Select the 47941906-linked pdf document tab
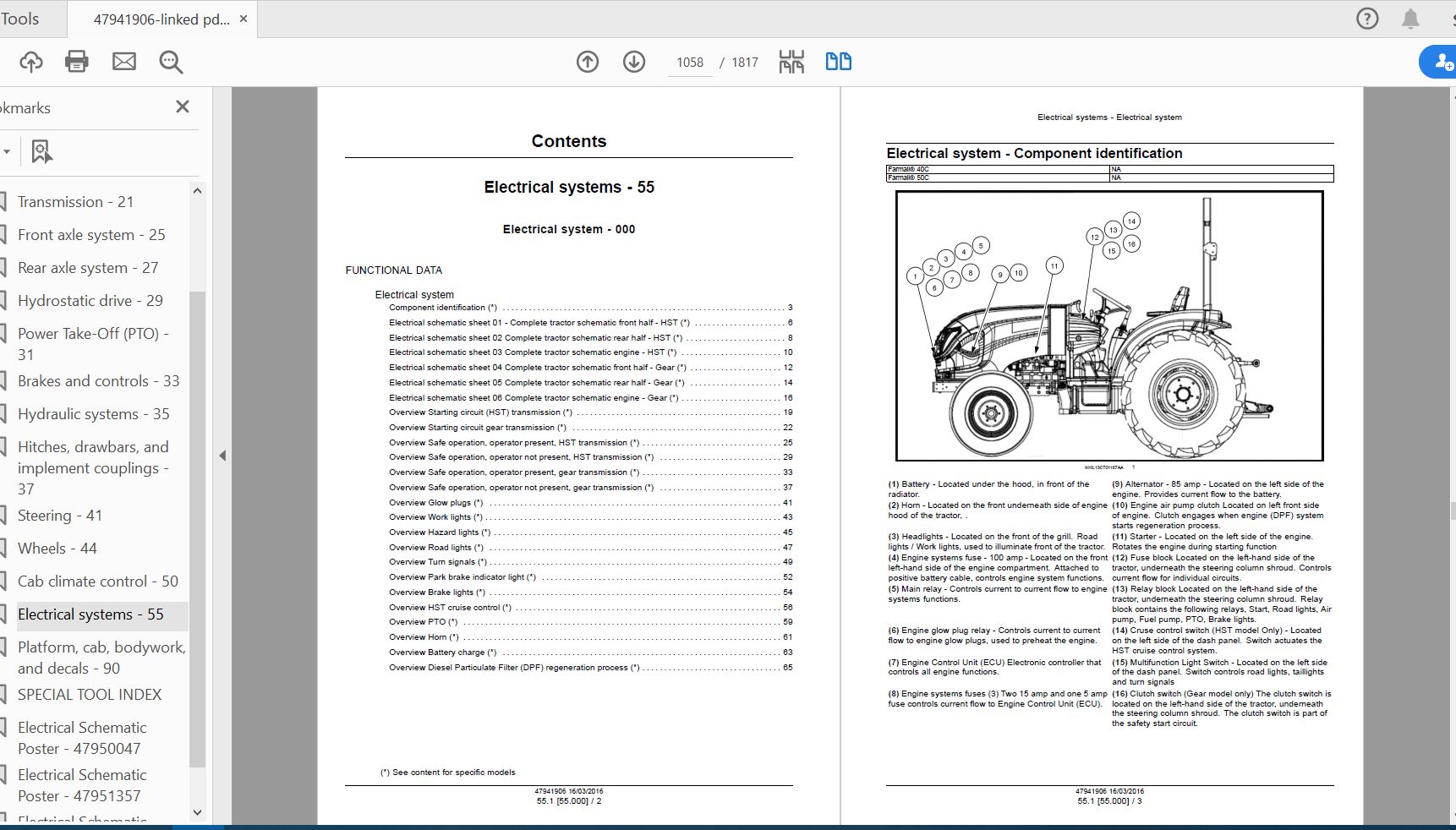The image size is (1456, 830). (161, 19)
